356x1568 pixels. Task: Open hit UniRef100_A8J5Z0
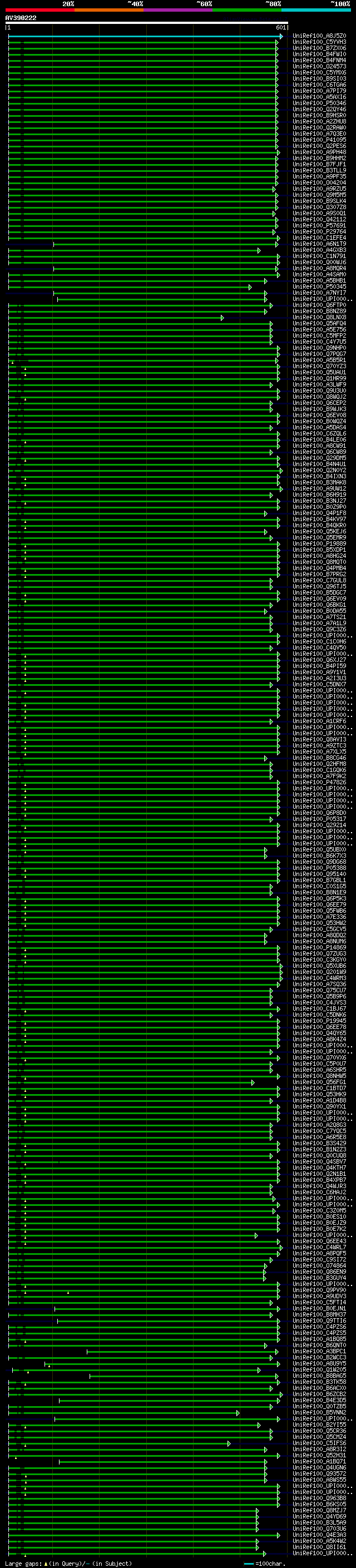[x=319, y=36]
